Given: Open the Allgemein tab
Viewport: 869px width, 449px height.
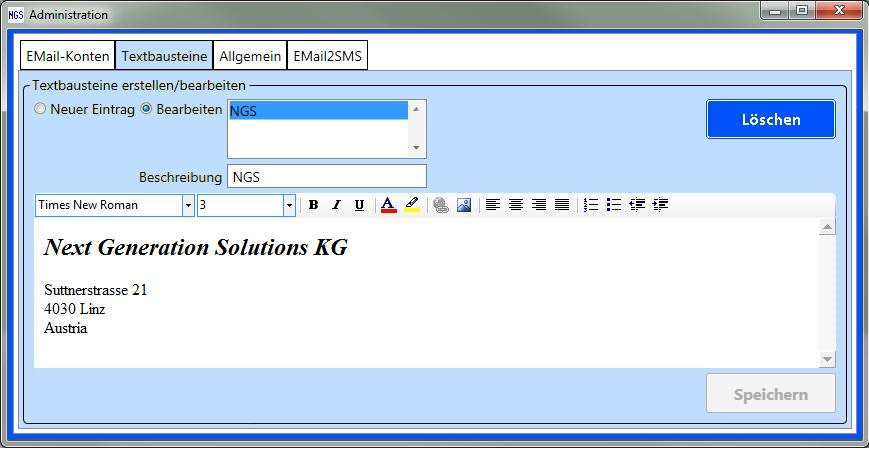Looking at the screenshot, I should (250, 55).
